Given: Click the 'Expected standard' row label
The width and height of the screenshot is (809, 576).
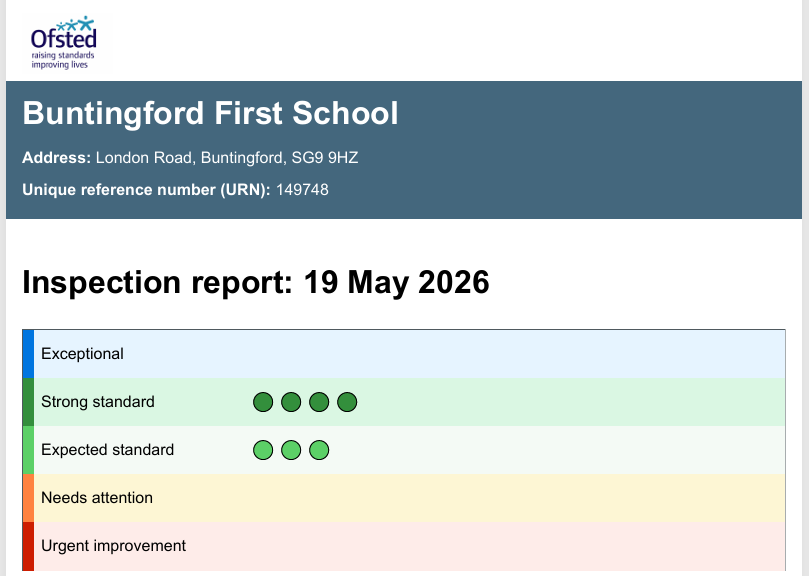Looking at the screenshot, I should 107,450.
